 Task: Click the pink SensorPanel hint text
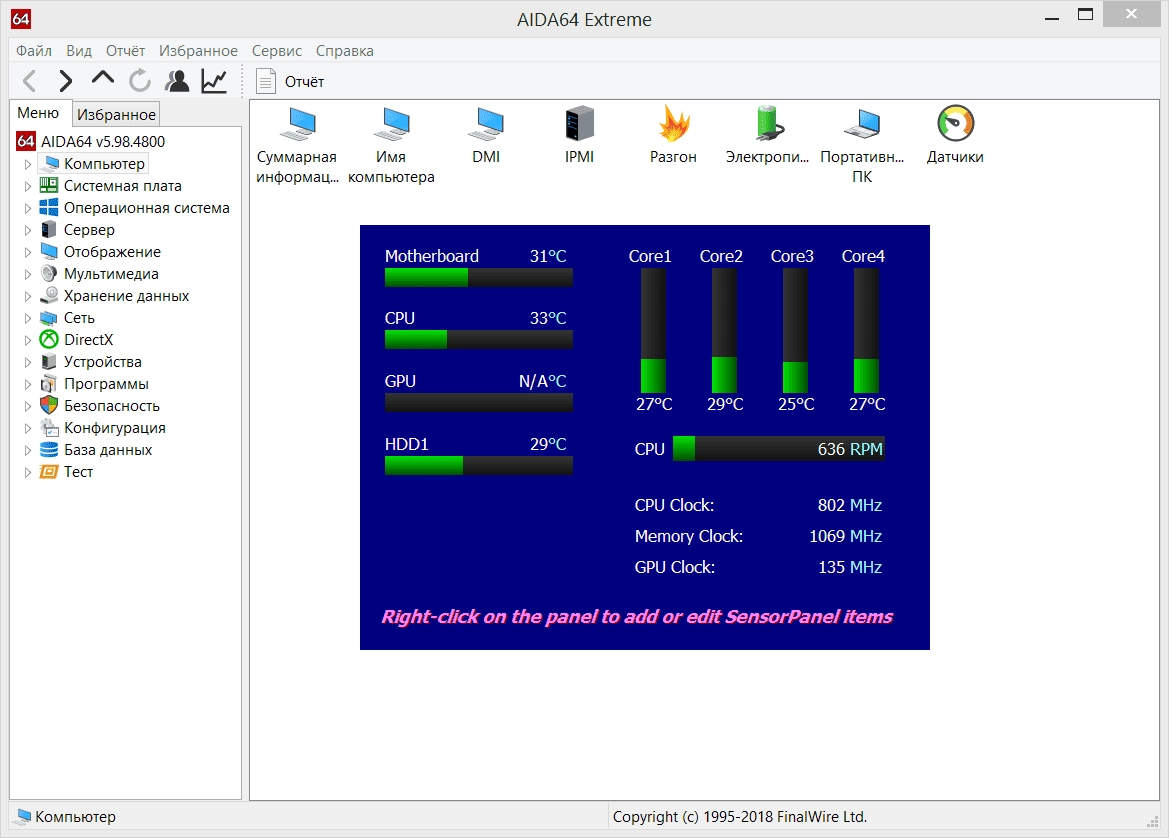637,617
